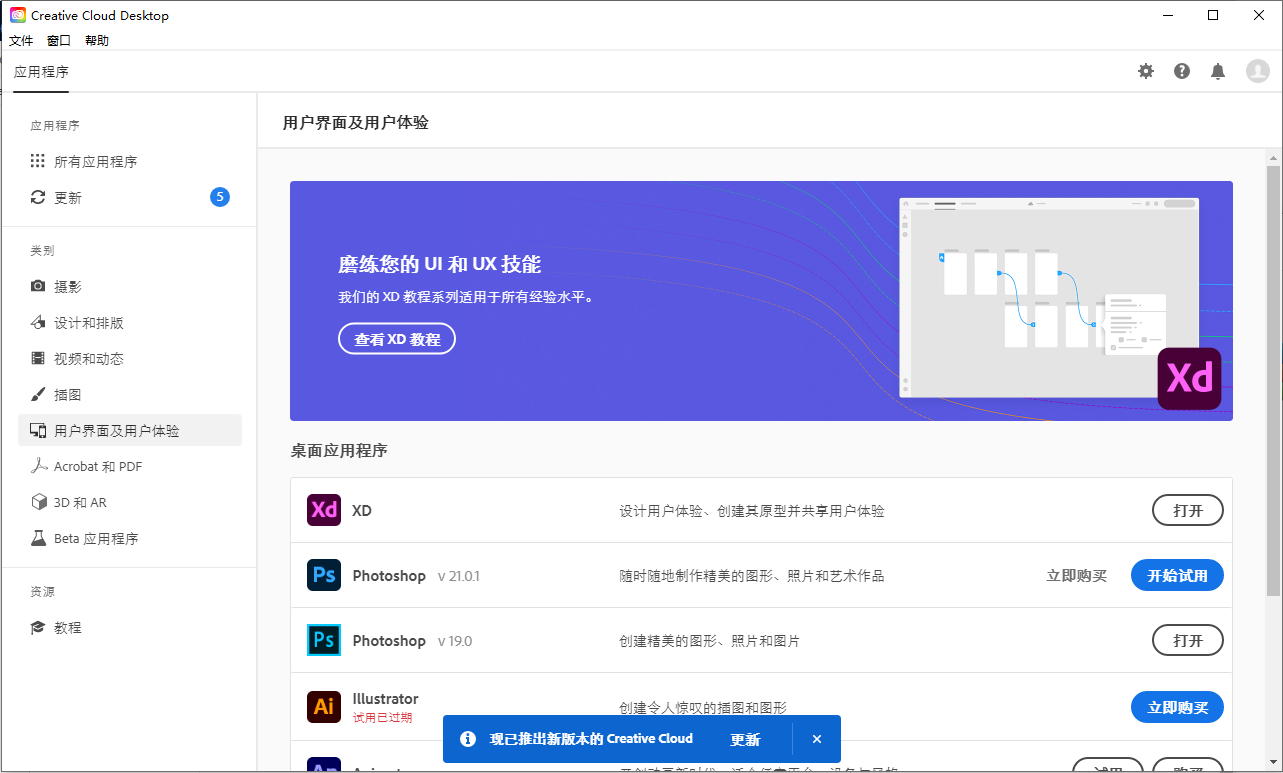This screenshot has width=1283, height=773.
Task: Click the help question mark icon
Action: point(1182,71)
